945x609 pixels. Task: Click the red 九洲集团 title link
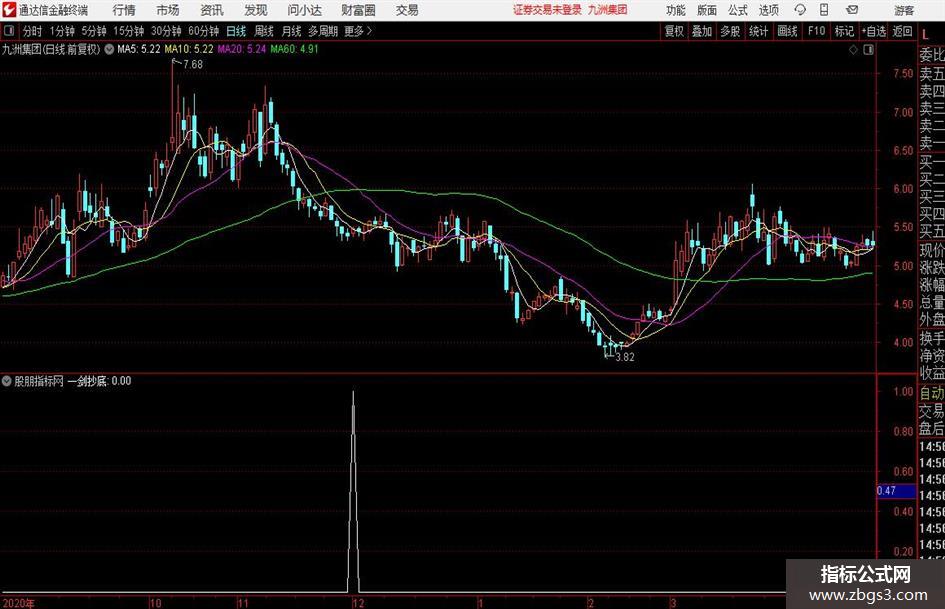point(608,10)
